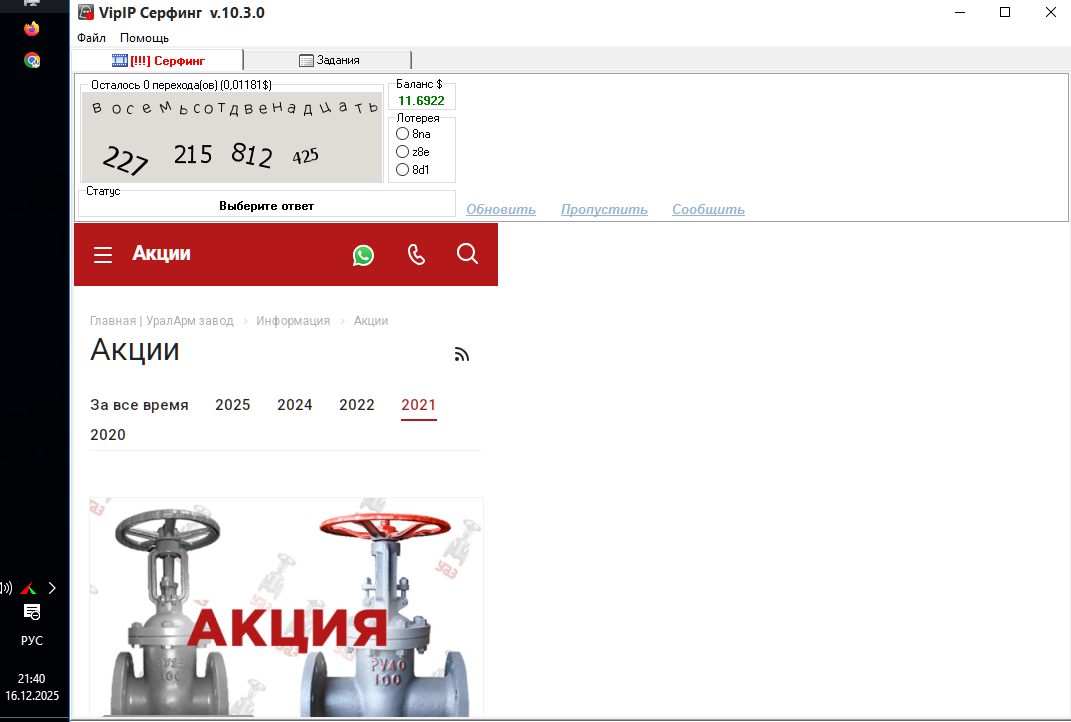The height and width of the screenshot is (722, 1071).
Task: Open Firefox from the taskbar
Action: pos(31,29)
